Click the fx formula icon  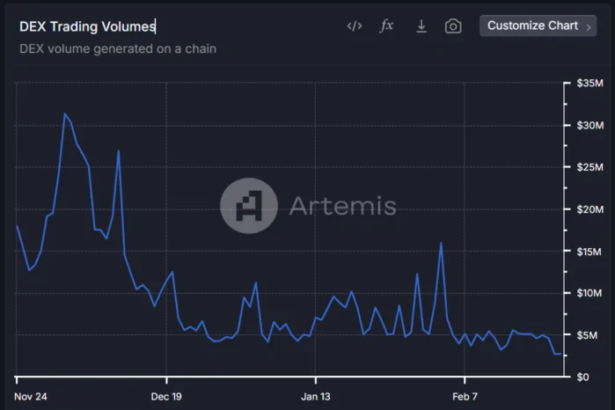tap(387, 26)
